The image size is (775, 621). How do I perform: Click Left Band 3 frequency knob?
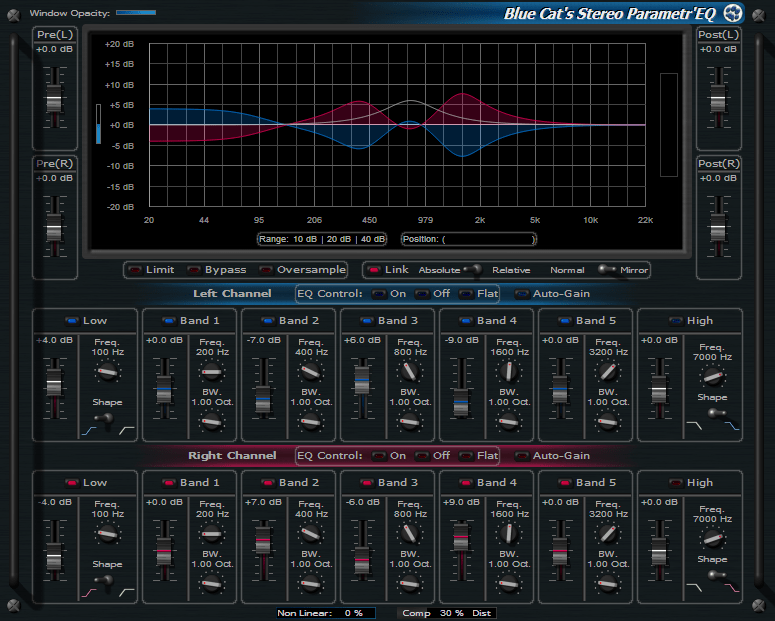pos(409,372)
